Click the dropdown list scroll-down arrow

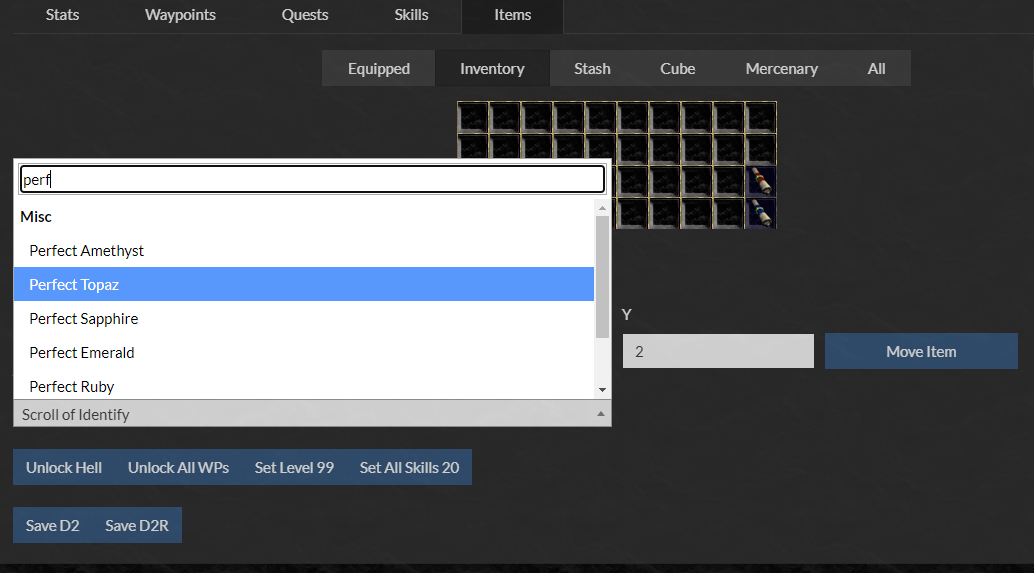click(602, 390)
